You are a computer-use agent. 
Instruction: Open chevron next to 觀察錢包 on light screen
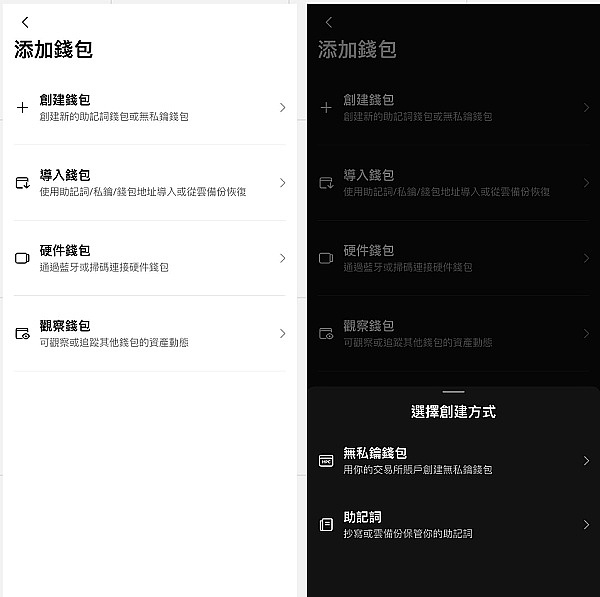tap(282, 333)
